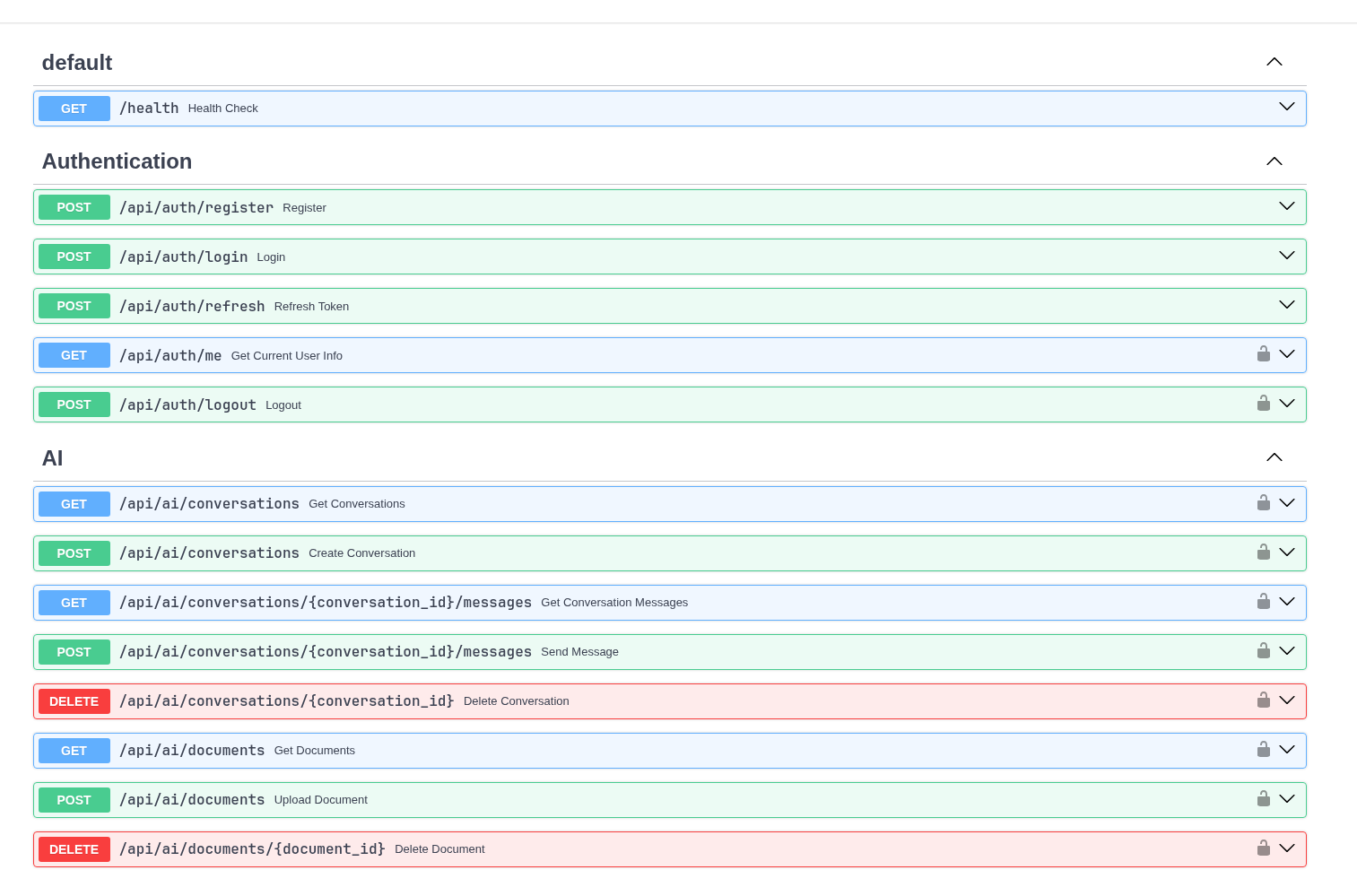Click the lock icon on POST /api/auth/logout
The width and height of the screenshot is (1357, 896).
click(x=1264, y=404)
